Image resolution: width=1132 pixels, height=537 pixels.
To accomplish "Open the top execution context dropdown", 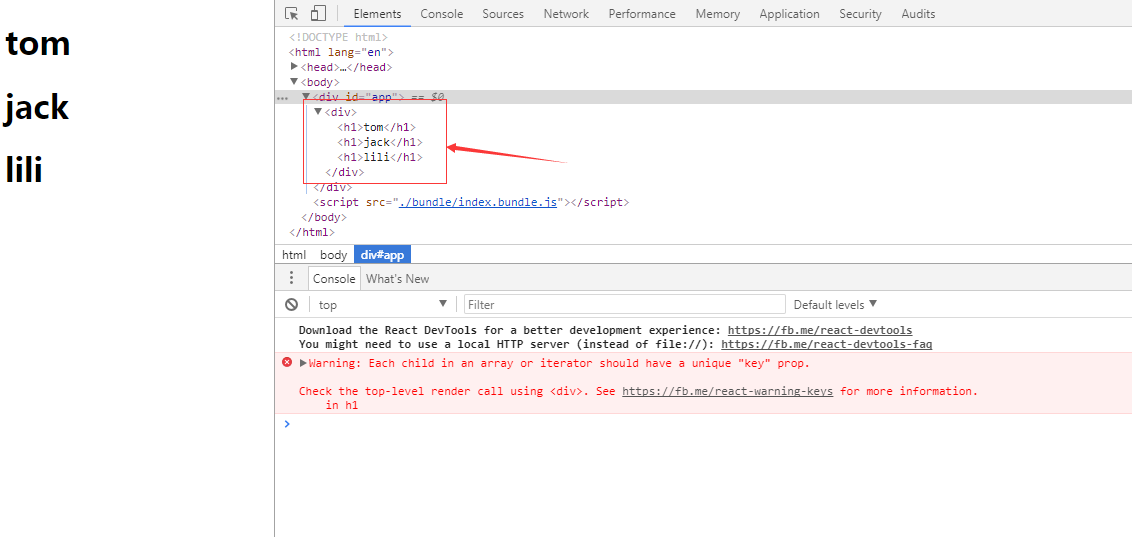I will tap(383, 305).
